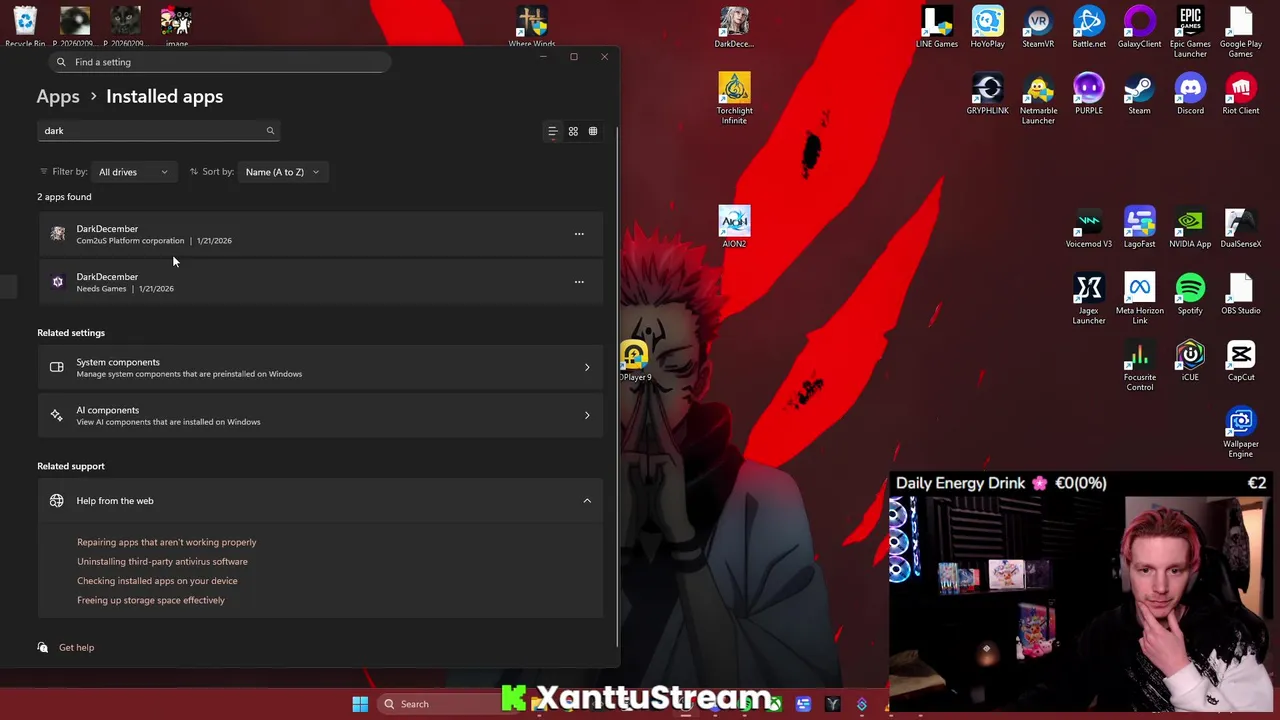
Task: Open Recycle Bin on the desktop
Action: (25, 27)
